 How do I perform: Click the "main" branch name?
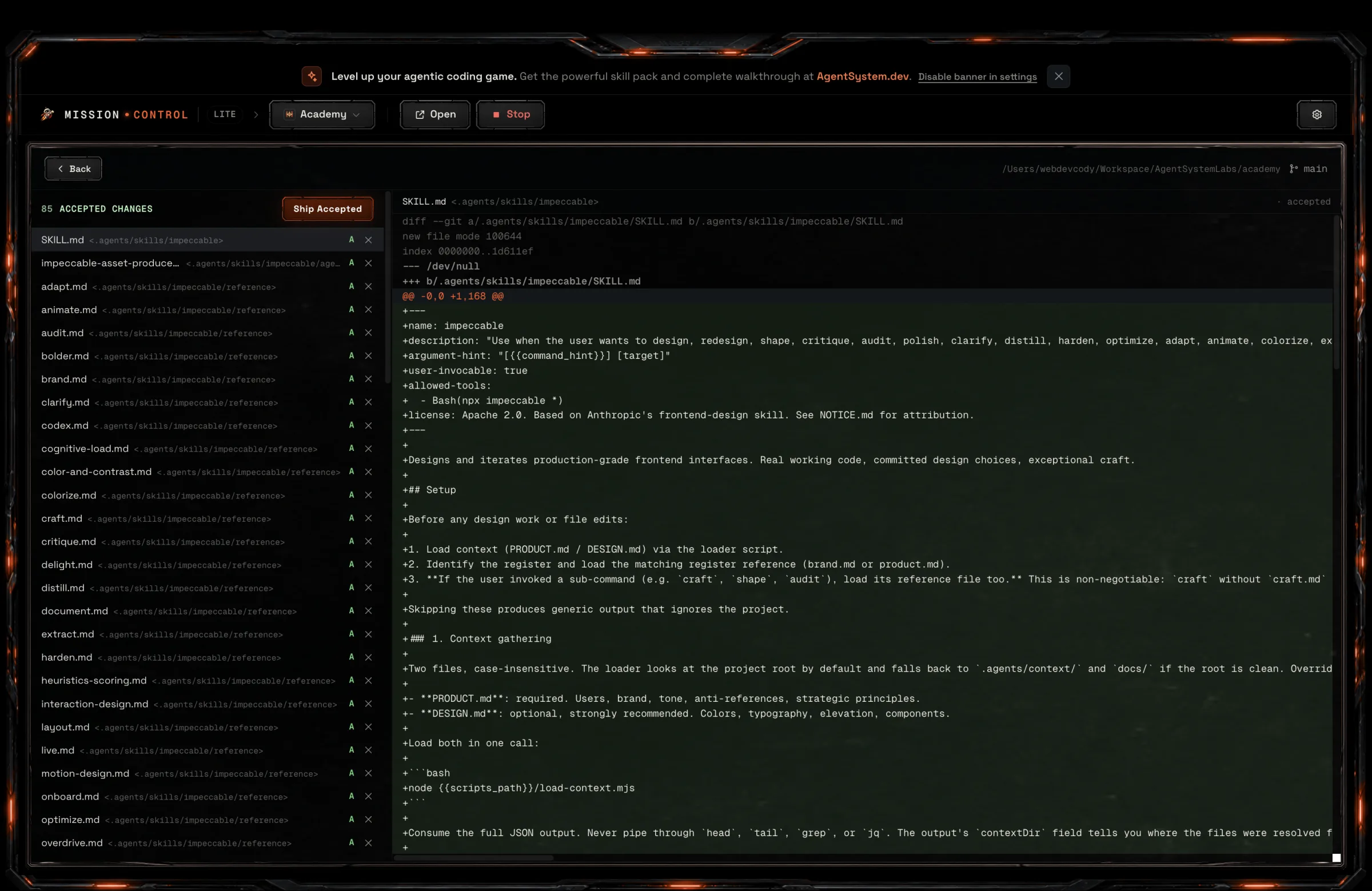coord(1315,169)
